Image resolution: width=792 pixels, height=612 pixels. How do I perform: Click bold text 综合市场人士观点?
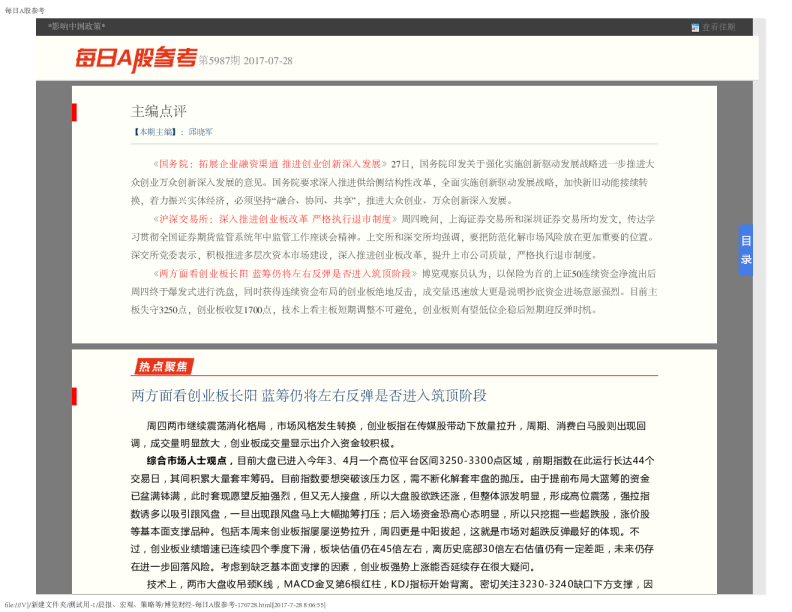pyautogui.click(x=186, y=461)
